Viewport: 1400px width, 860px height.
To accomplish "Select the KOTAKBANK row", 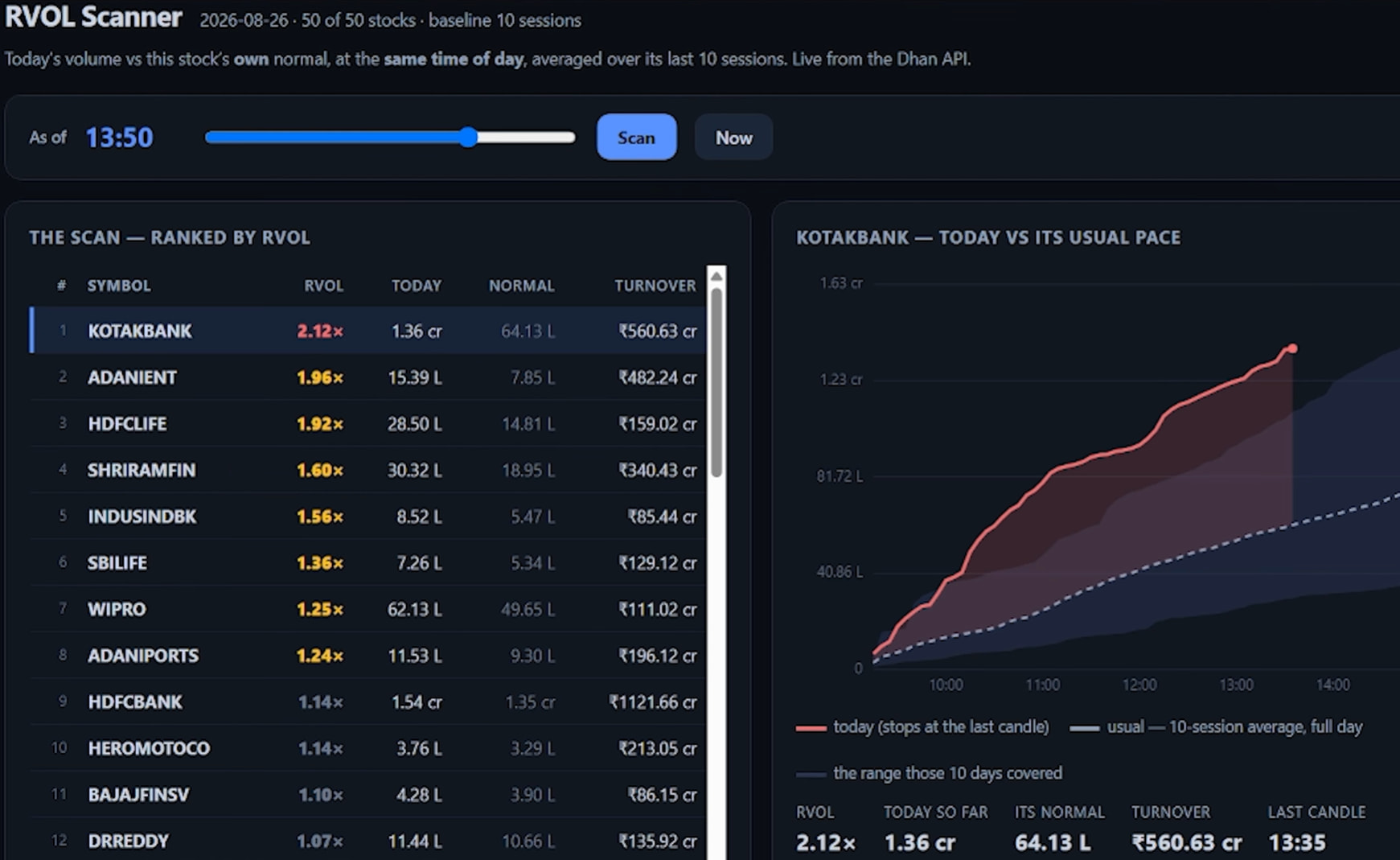I will (x=367, y=331).
